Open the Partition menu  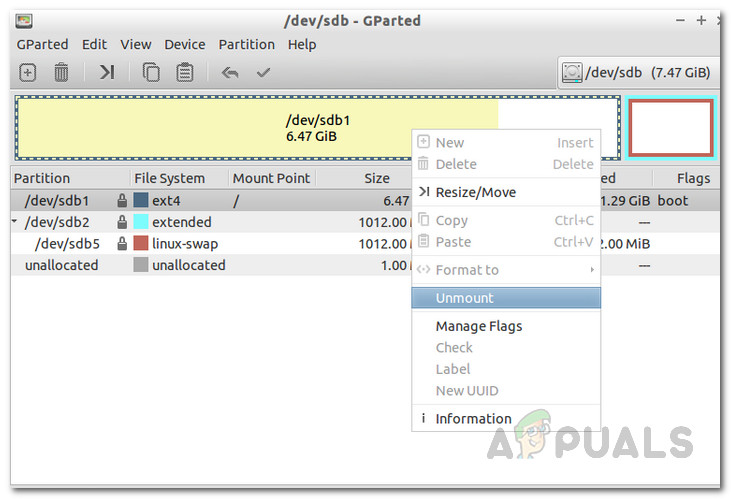point(247,45)
